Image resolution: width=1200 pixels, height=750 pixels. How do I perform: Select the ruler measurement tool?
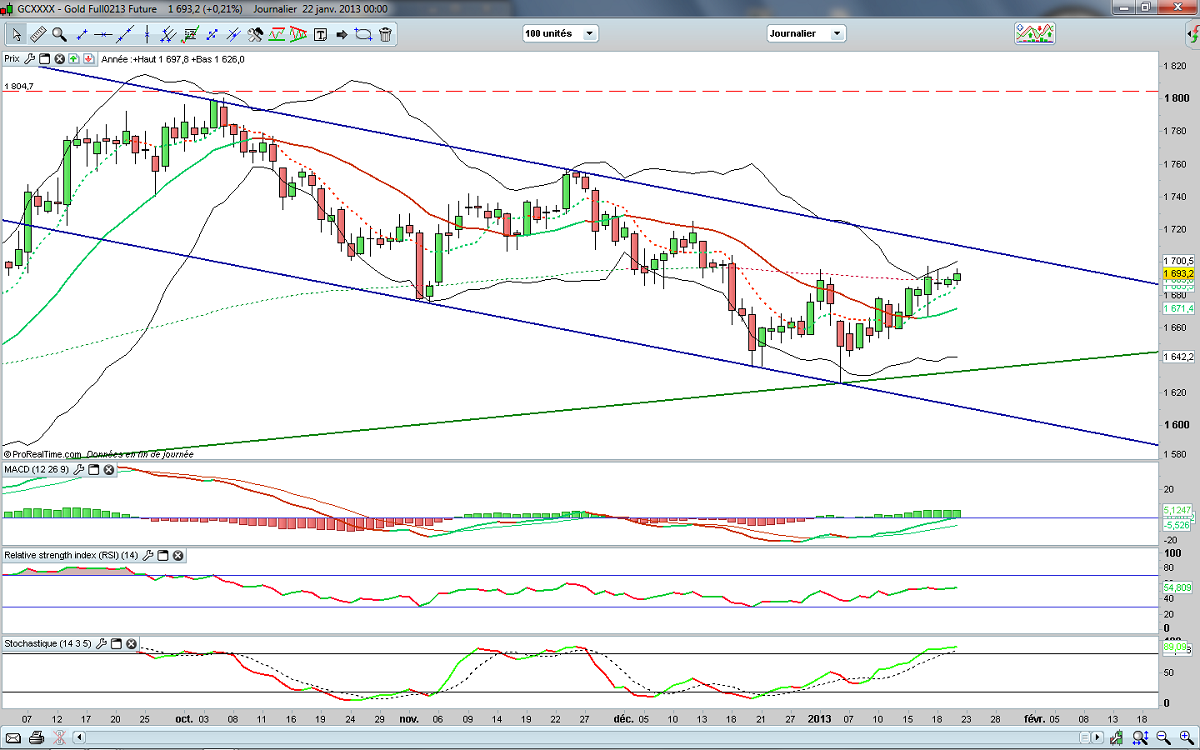38,34
